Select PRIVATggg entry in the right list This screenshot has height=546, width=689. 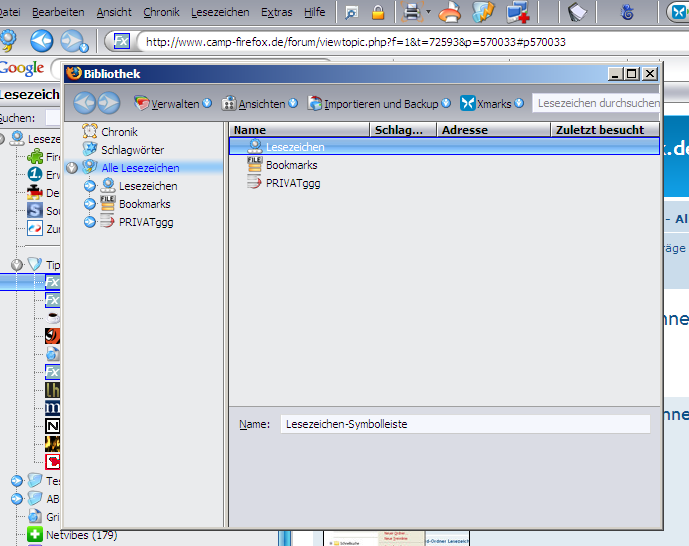pos(292,183)
